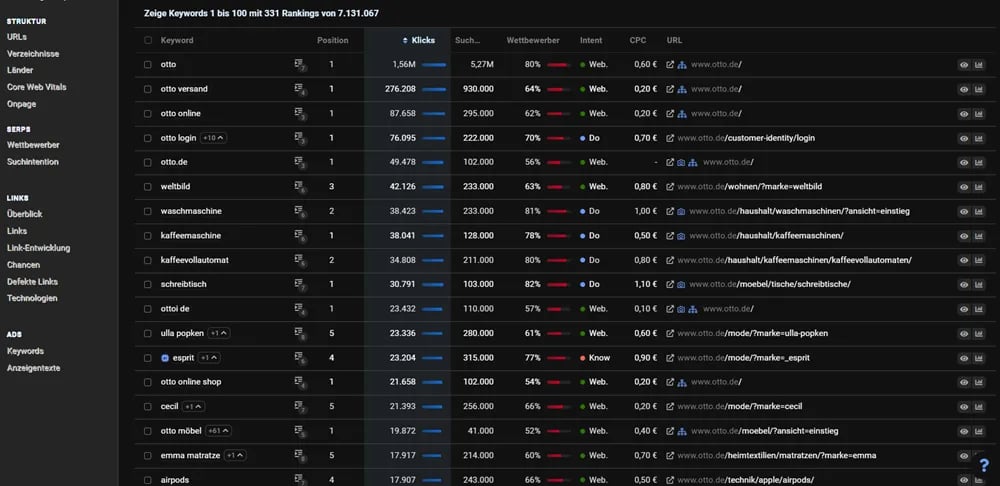The image size is (1000, 486).
Task: Select the 'otto' keyword checkbox
Action: [x=148, y=64]
